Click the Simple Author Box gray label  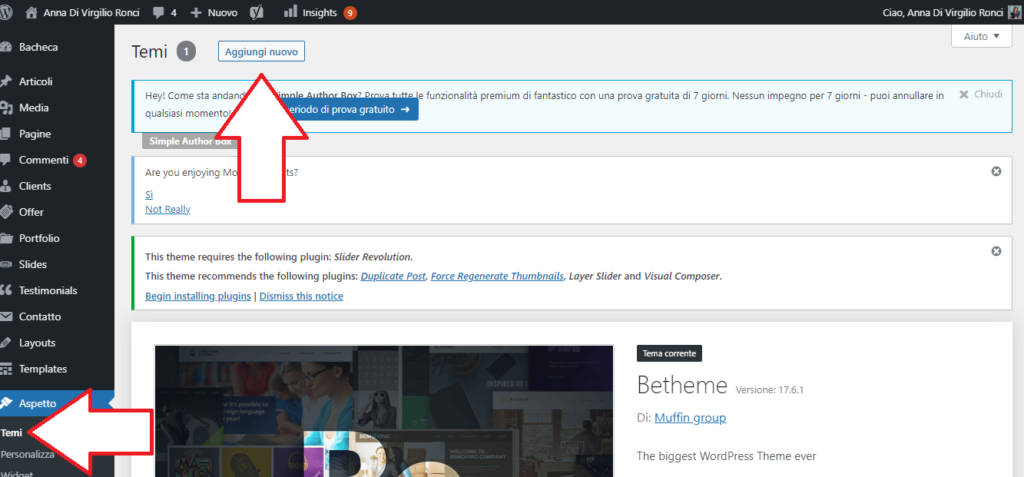[x=190, y=140]
